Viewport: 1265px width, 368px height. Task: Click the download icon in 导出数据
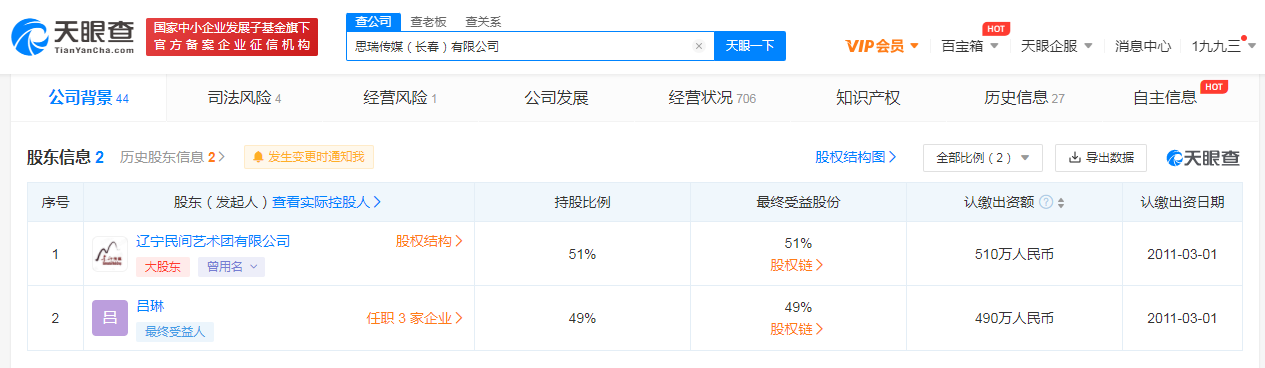click(1075, 158)
